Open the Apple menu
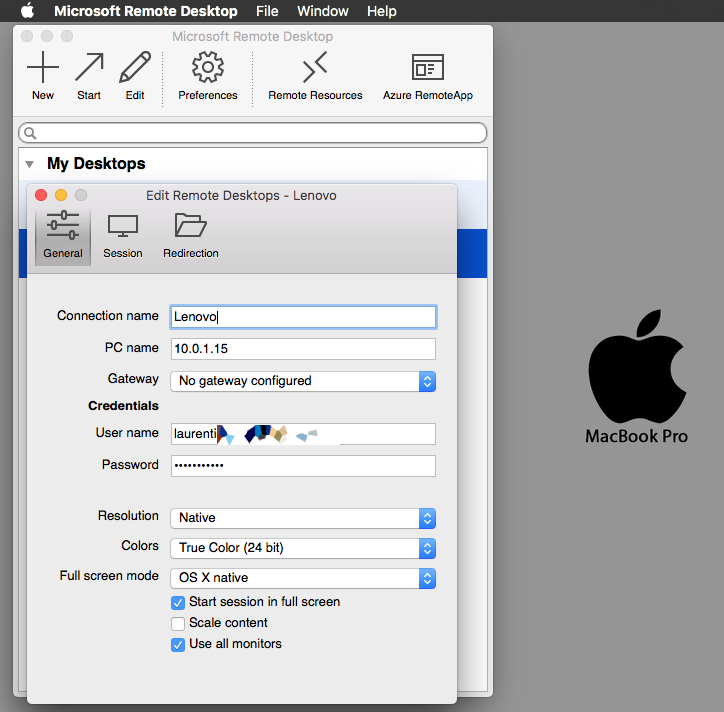Viewport: 724px width, 712px height. click(28, 11)
